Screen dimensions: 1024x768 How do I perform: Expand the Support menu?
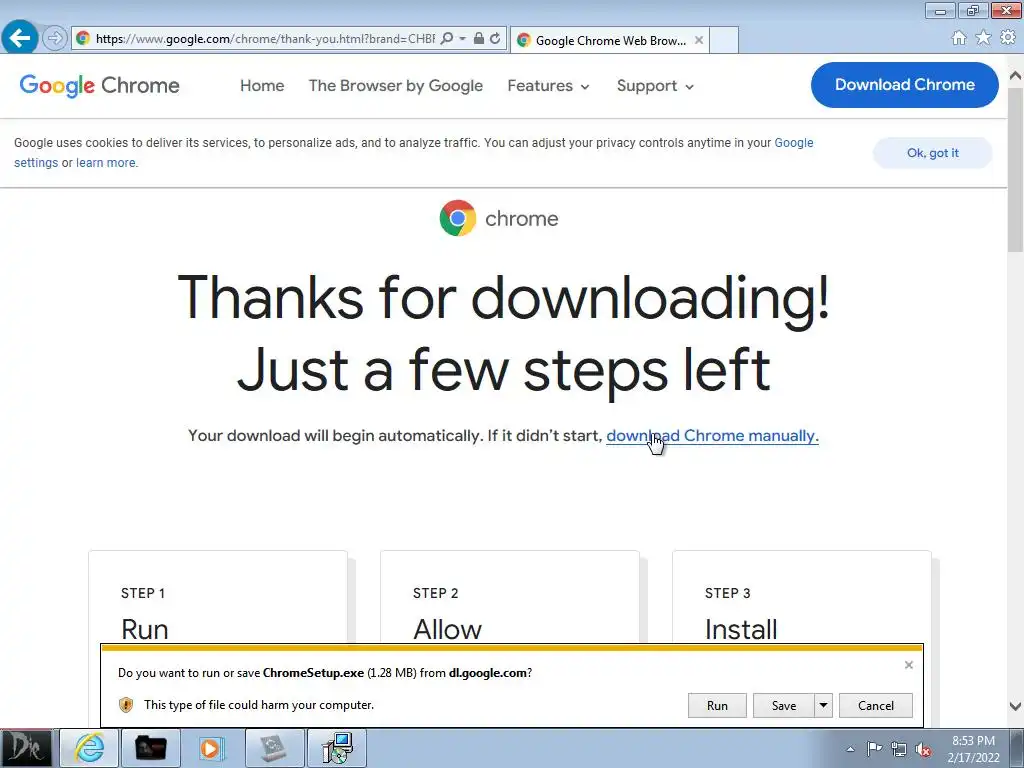(655, 86)
